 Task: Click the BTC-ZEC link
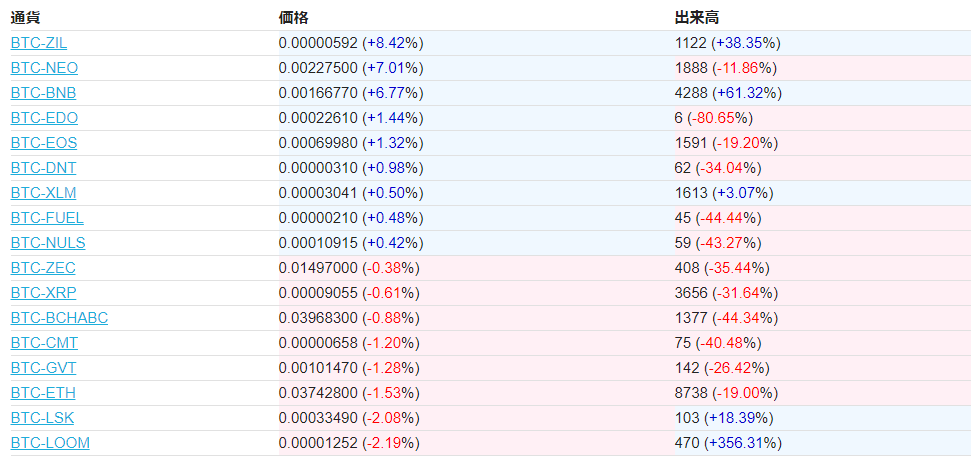43,268
